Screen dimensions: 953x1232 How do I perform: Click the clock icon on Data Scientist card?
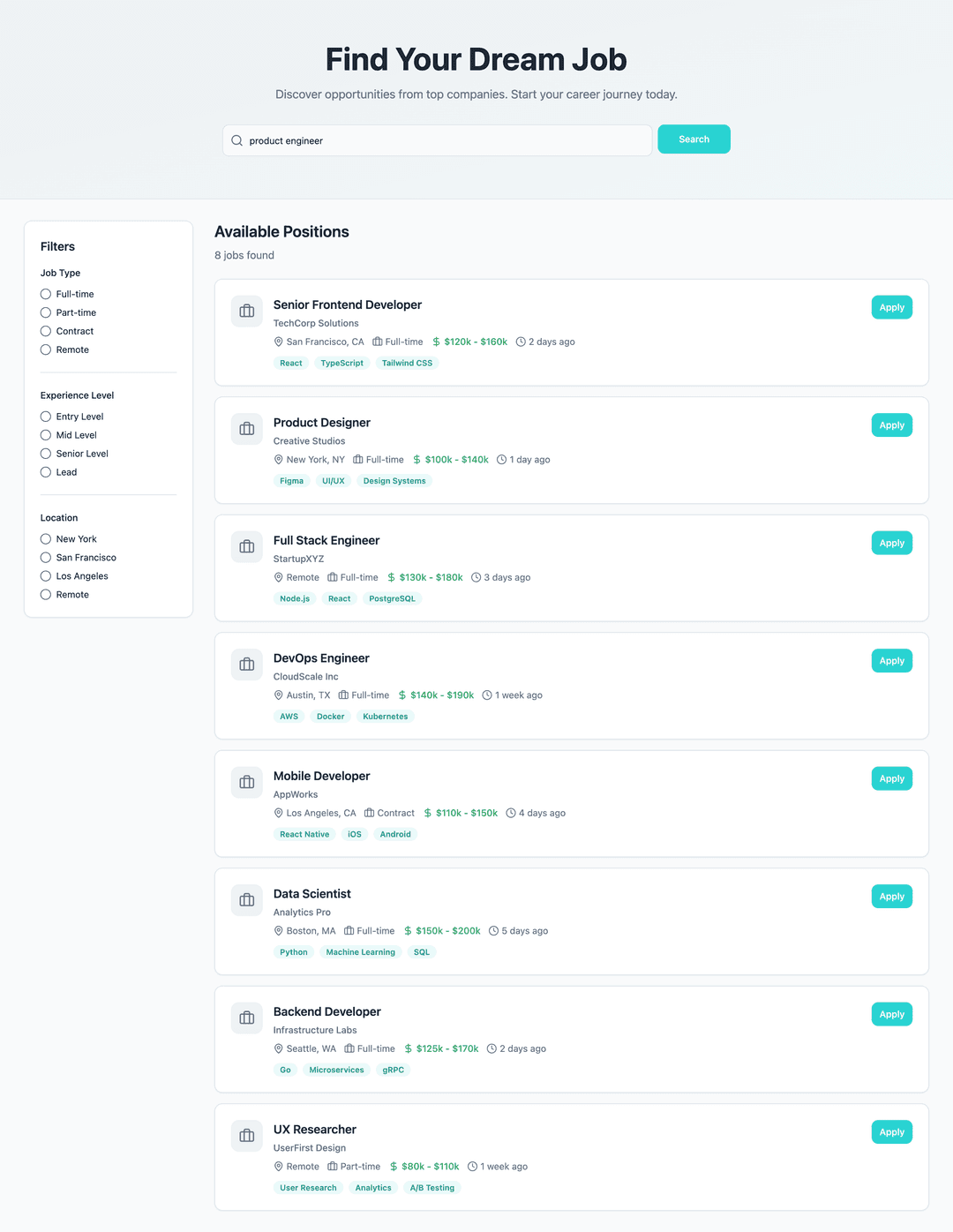492,930
